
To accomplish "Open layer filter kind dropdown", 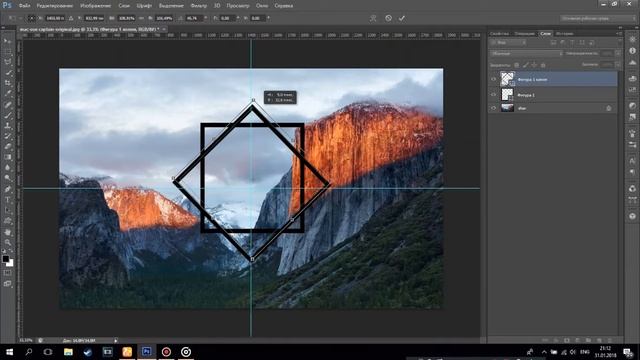I will pos(508,42).
